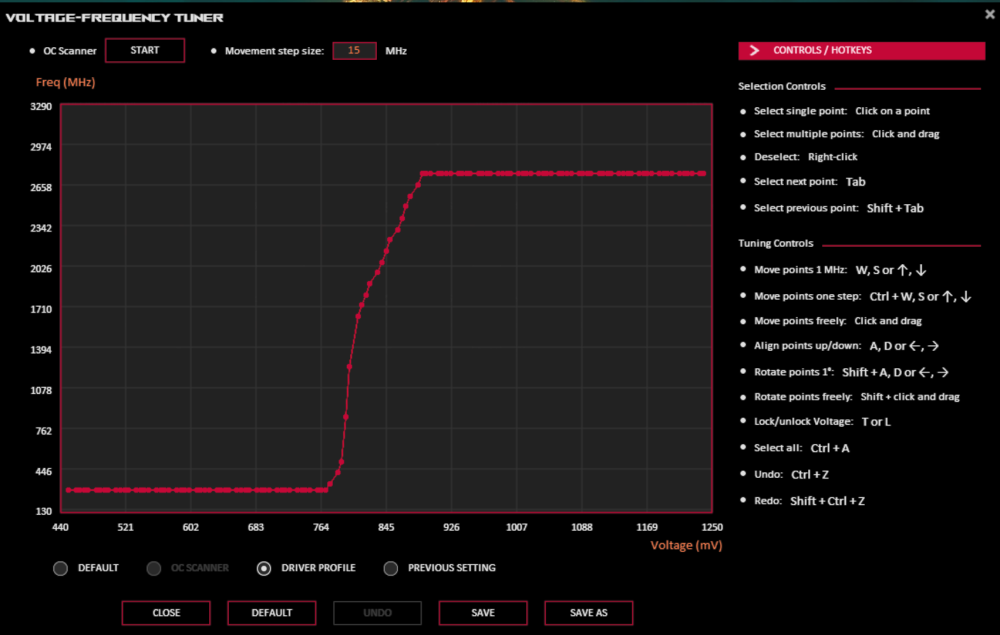Click the Undo button
Screen dimensions: 1000x635
377,613
